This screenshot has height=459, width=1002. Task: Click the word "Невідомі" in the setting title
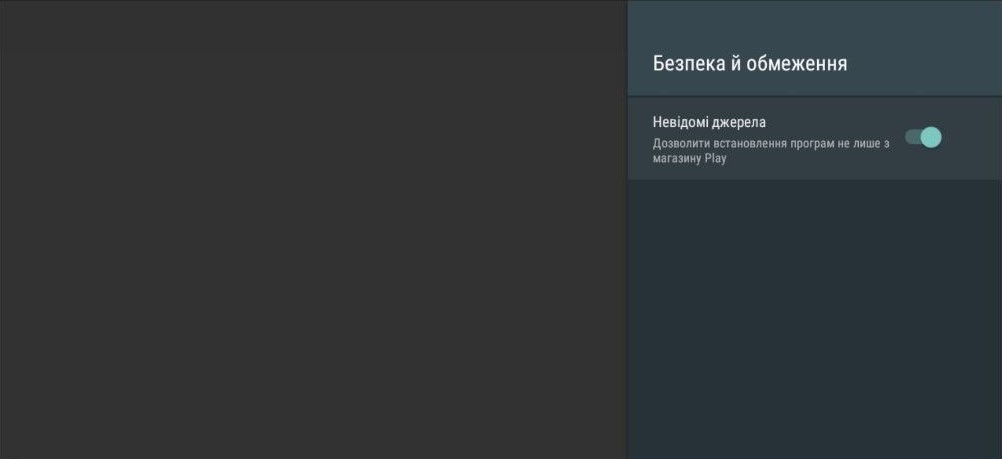pyautogui.click(x=682, y=122)
